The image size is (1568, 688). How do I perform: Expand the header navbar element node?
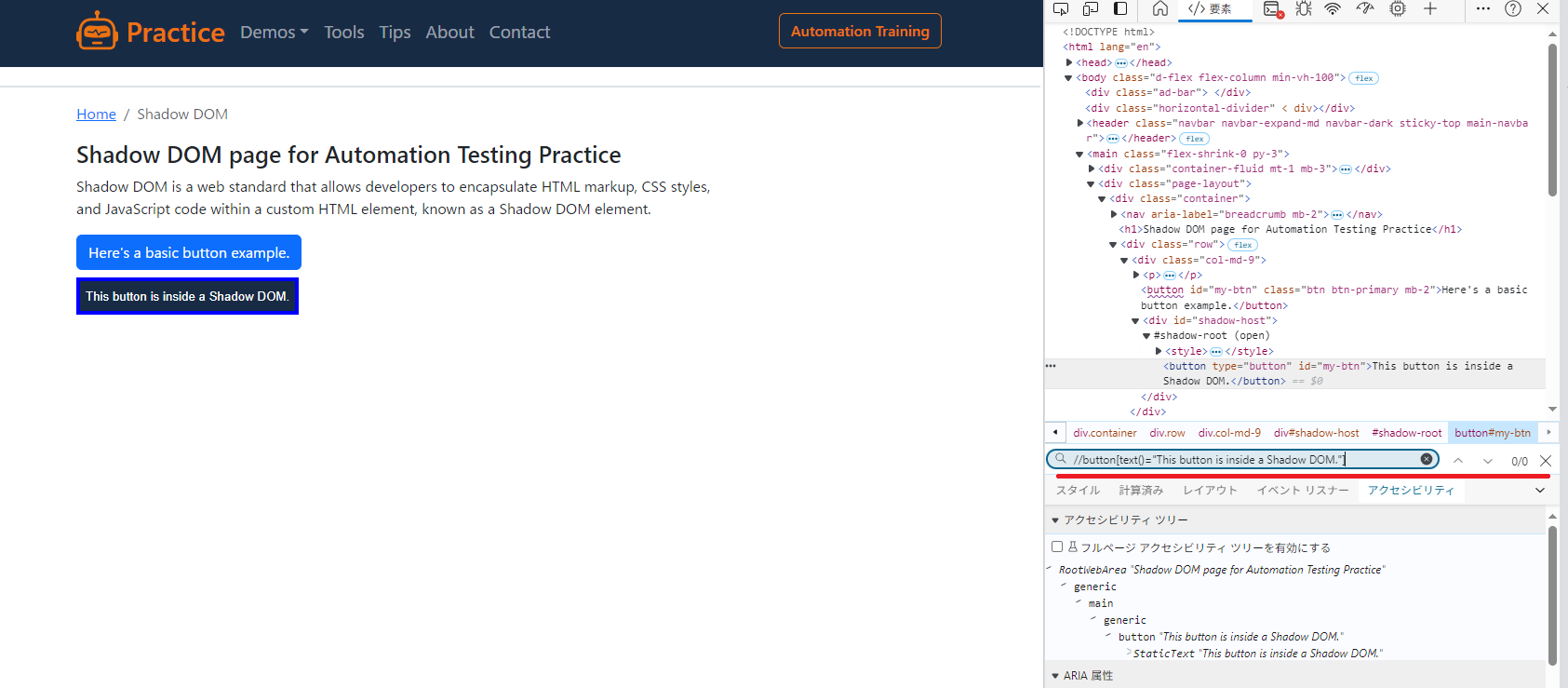tap(1080, 123)
